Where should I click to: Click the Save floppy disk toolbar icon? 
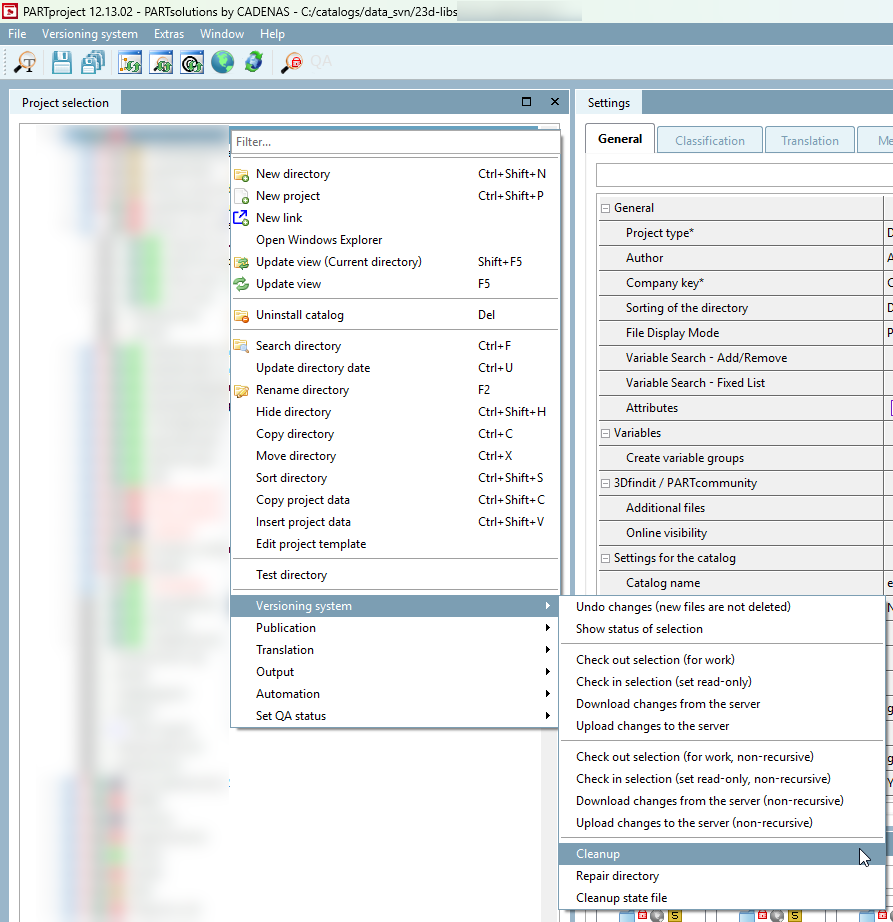coord(62,62)
